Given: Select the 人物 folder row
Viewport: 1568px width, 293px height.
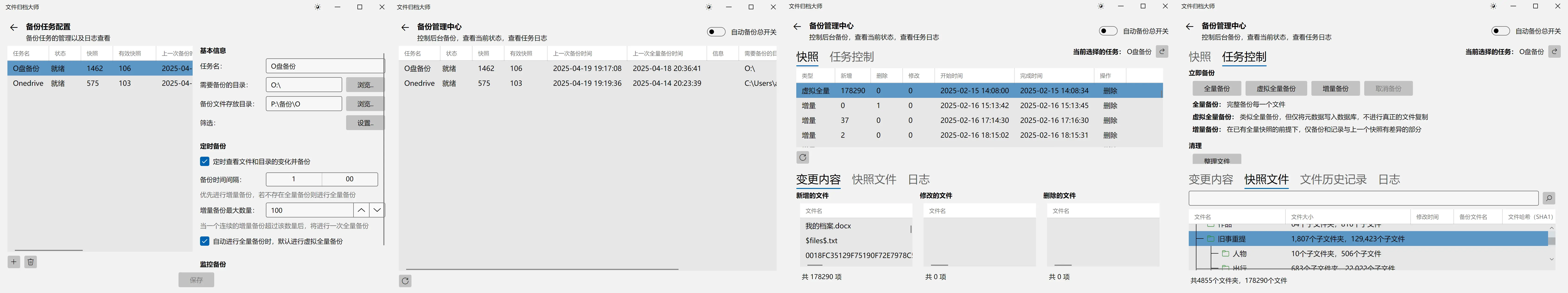Looking at the screenshot, I should (x=1368, y=253).
